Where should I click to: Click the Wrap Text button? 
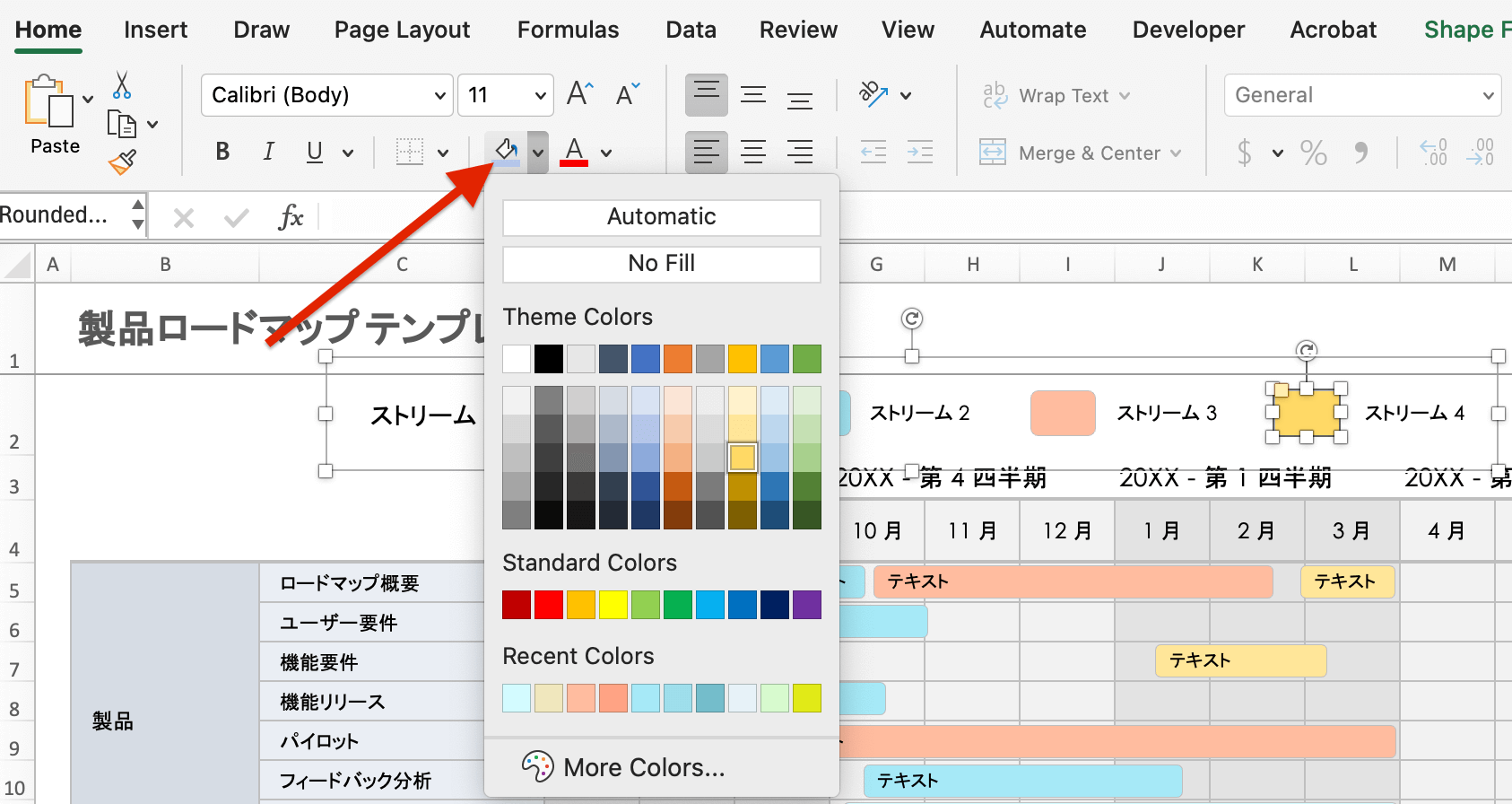tap(1056, 95)
